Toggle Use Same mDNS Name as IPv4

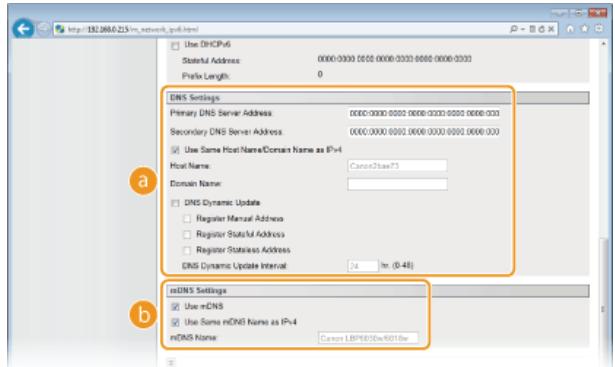[175, 322]
